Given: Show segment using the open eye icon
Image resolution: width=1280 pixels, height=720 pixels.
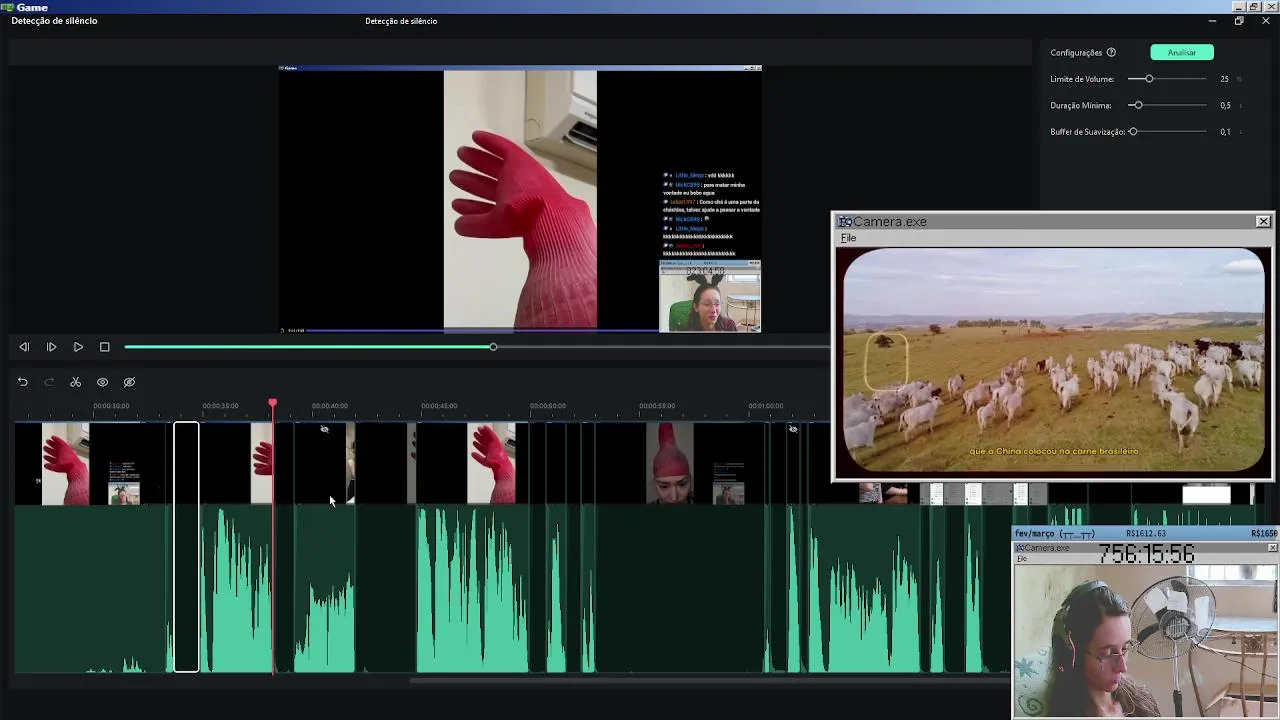Looking at the screenshot, I should [x=102, y=382].
